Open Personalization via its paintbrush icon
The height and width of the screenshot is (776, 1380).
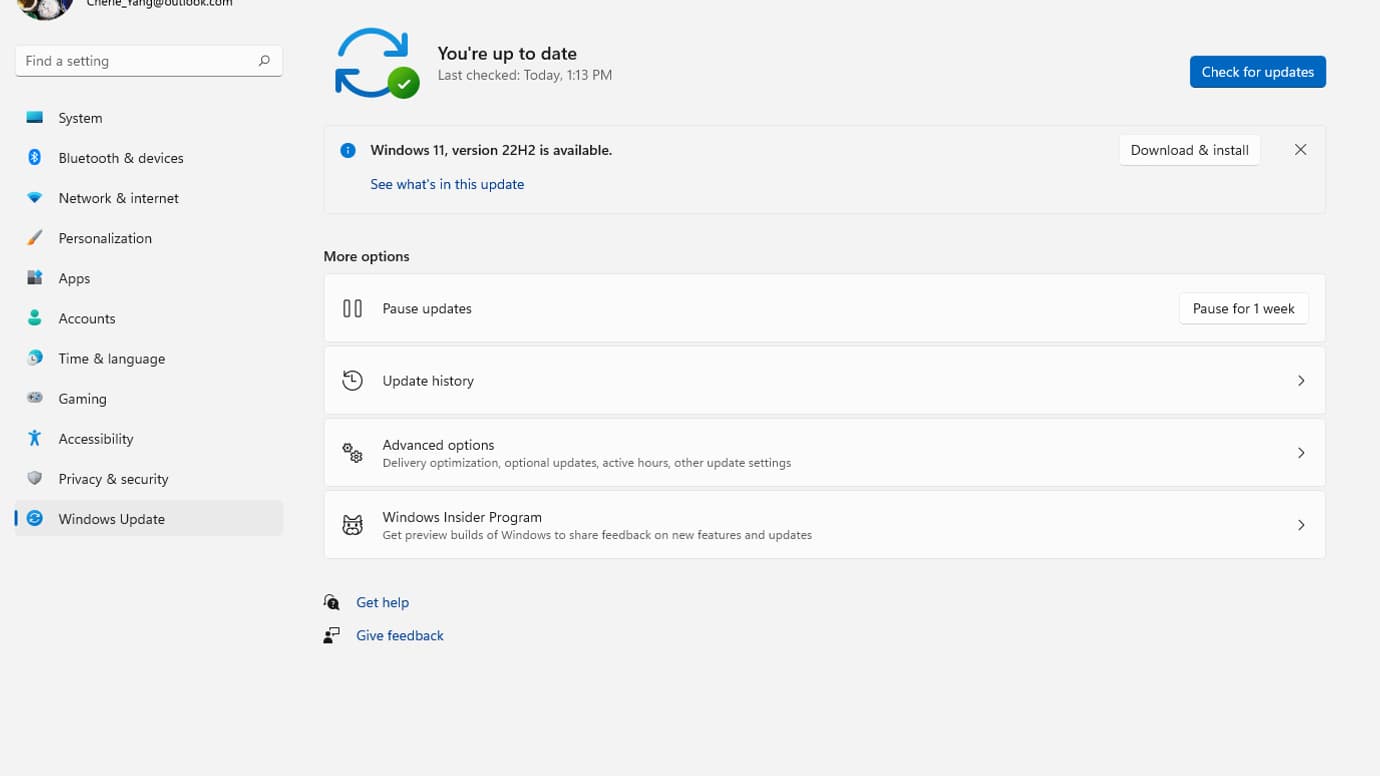(33, 238)
